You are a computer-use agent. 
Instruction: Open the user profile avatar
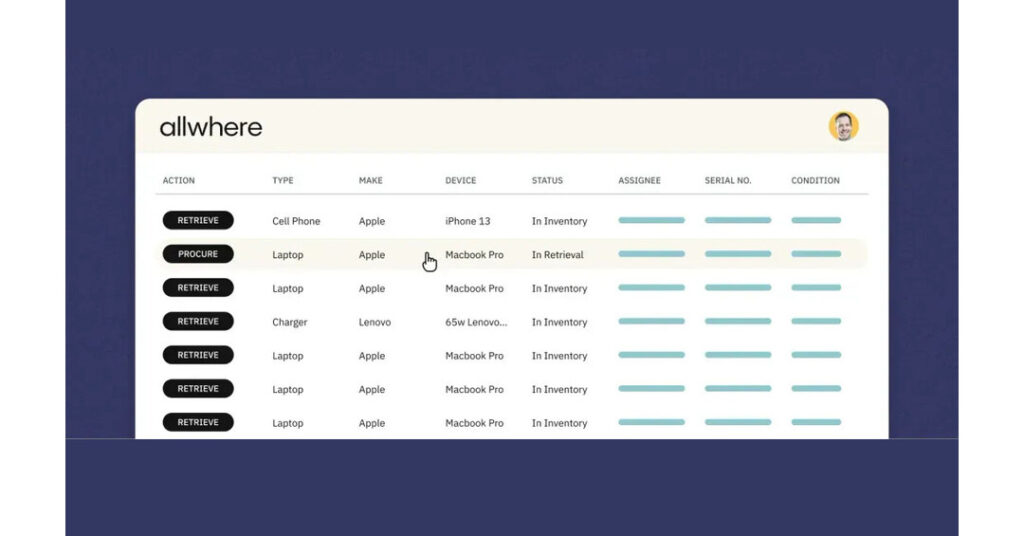tap(843, 126)
